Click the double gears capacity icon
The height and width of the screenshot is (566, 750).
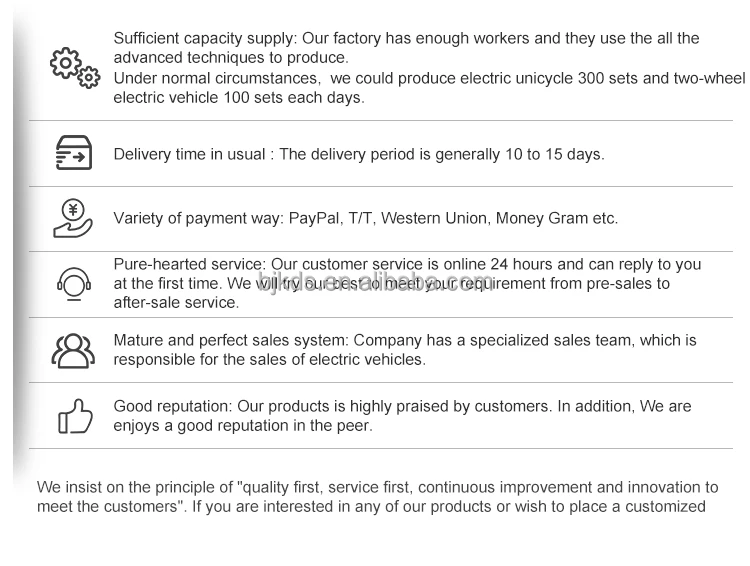pos(75,67)
